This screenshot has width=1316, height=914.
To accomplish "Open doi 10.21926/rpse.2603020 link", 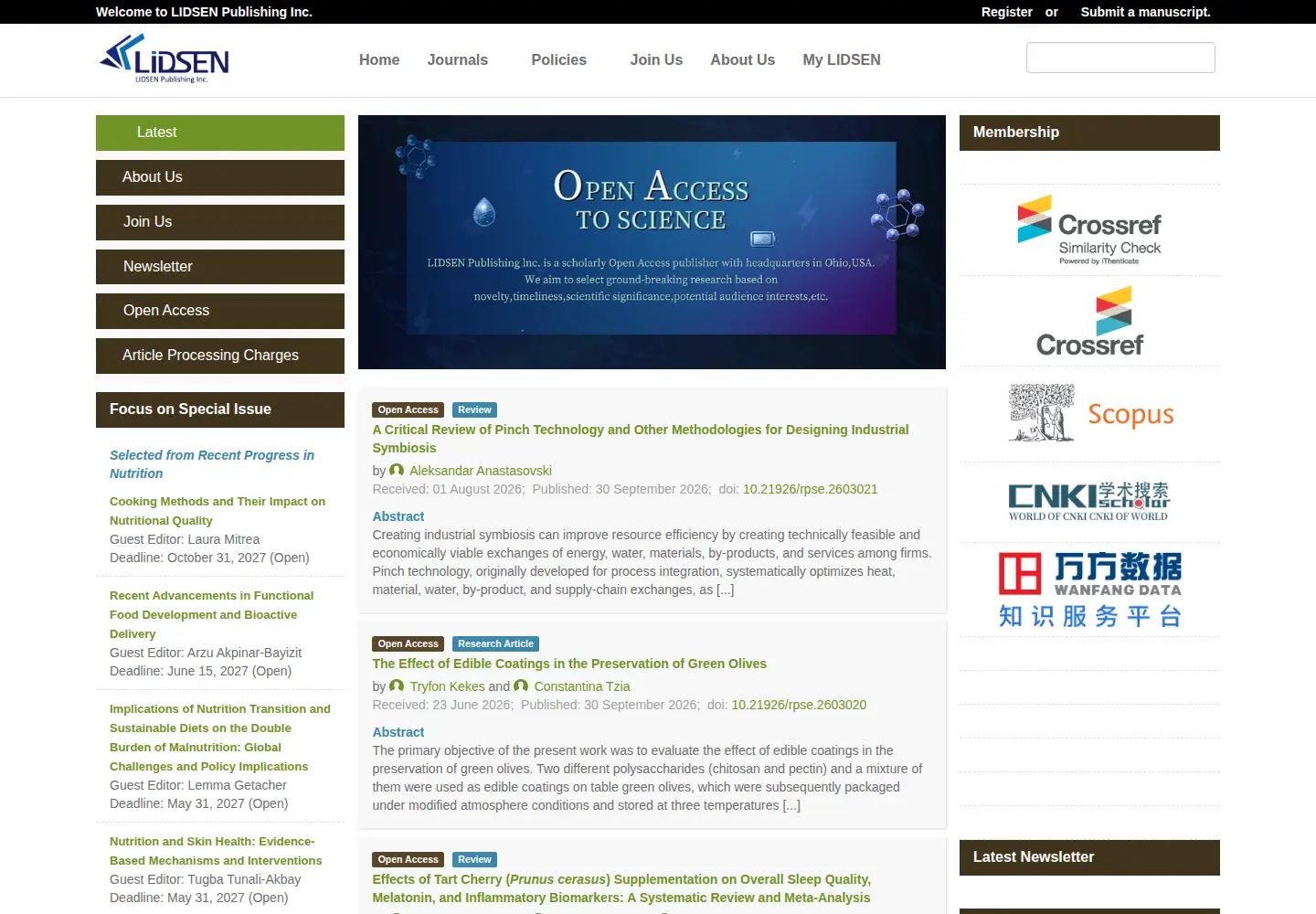I will point(799,705).
